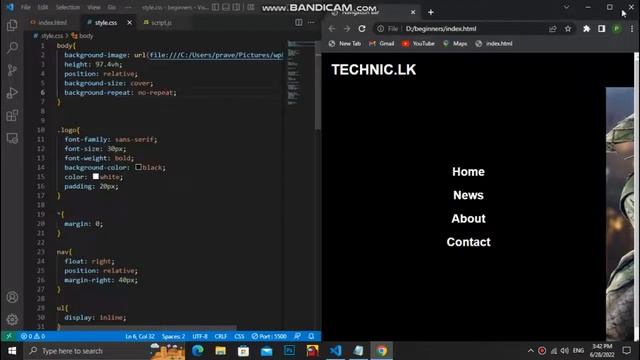Screen dimensions: 640x360
Task: Open the Maps bookmark
Action: (455, 43)
